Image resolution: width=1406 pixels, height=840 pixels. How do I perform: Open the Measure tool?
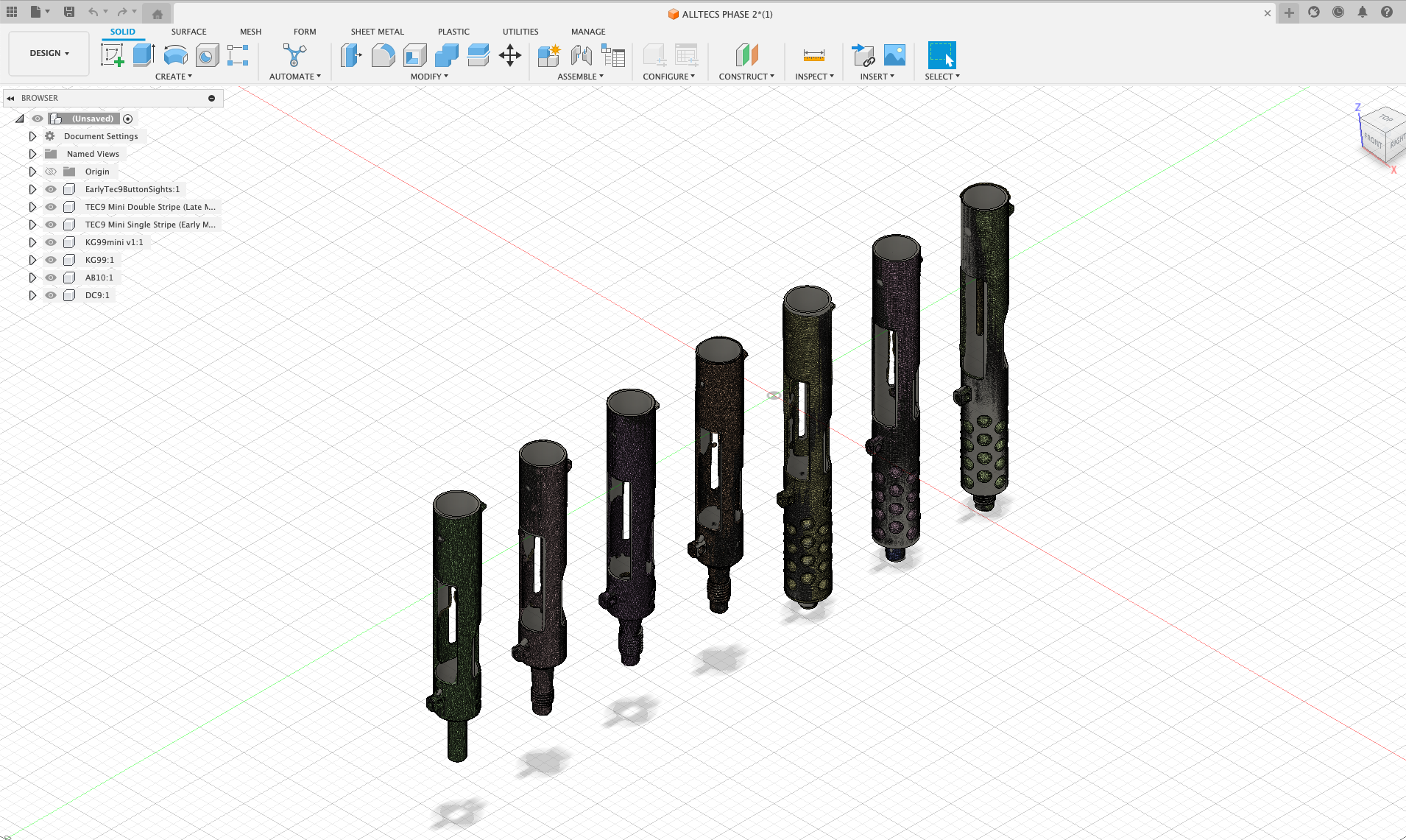click(813, 55)
